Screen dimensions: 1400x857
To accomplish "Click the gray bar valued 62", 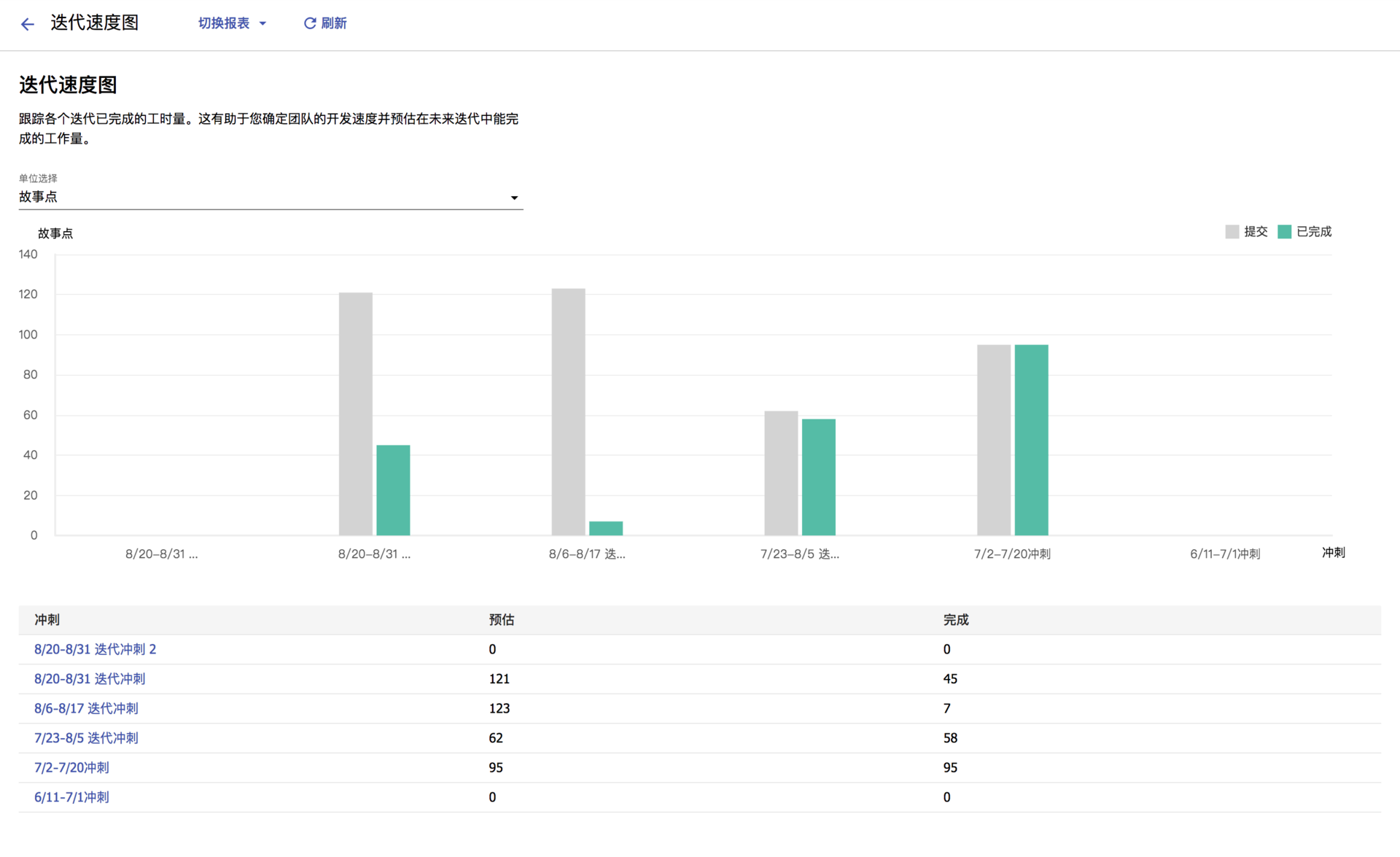I will pos(781,473).
